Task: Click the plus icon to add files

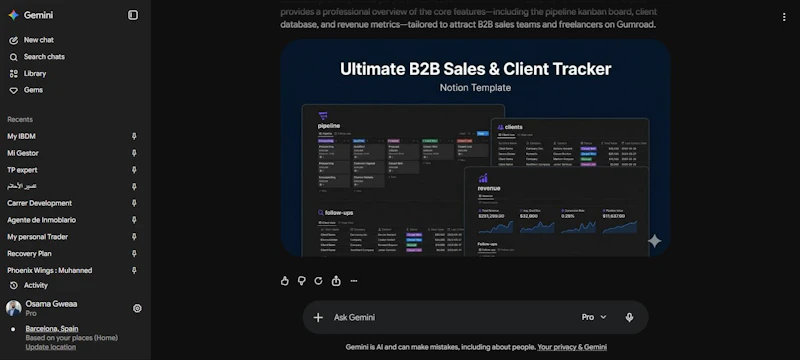Action: (318, 317)
